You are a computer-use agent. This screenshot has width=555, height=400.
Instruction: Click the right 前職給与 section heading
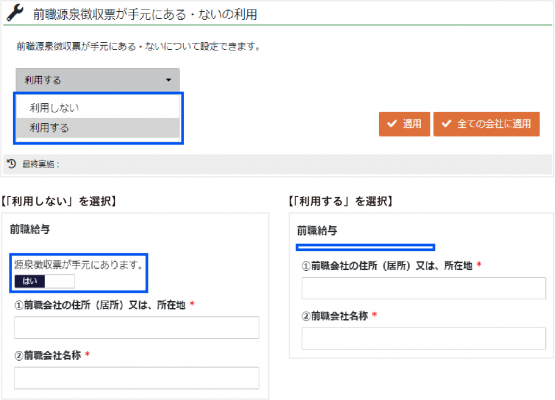tap(317, 230)
